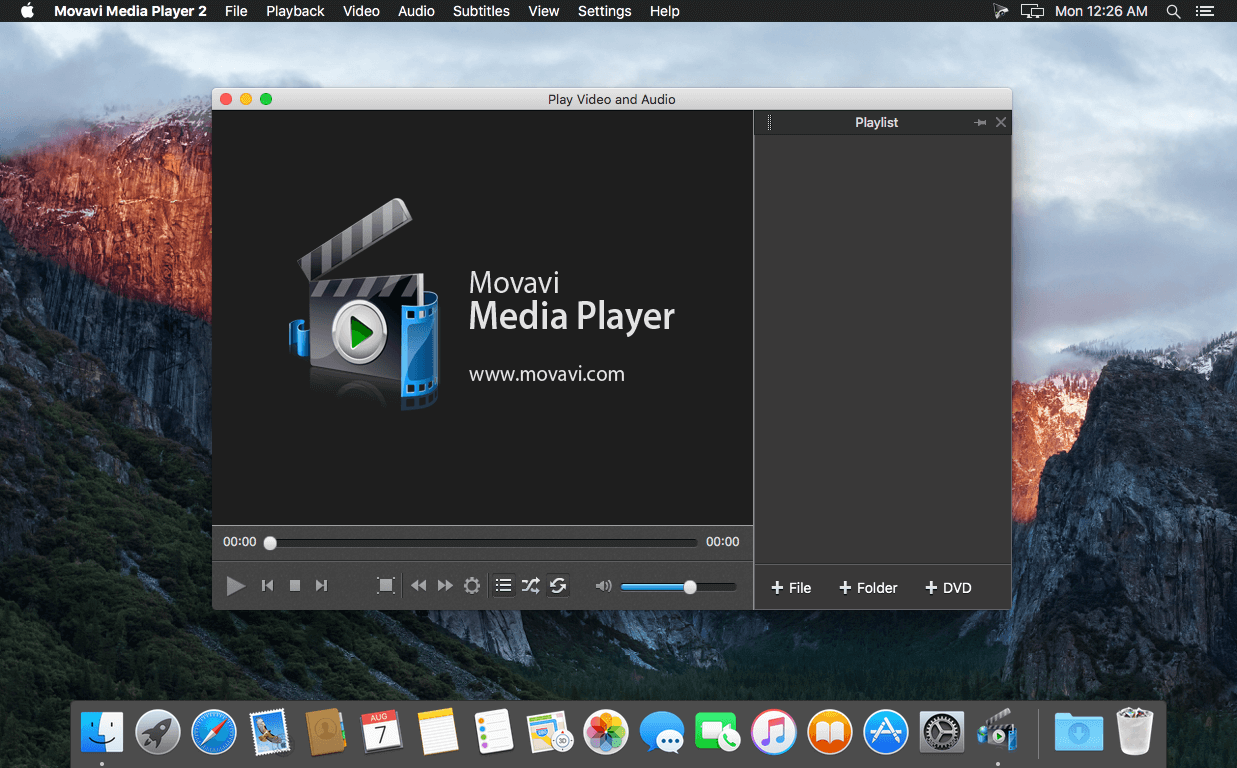
Task: Enter full screen mode icon
Action: pyautogui.click(x=386, y=586)
